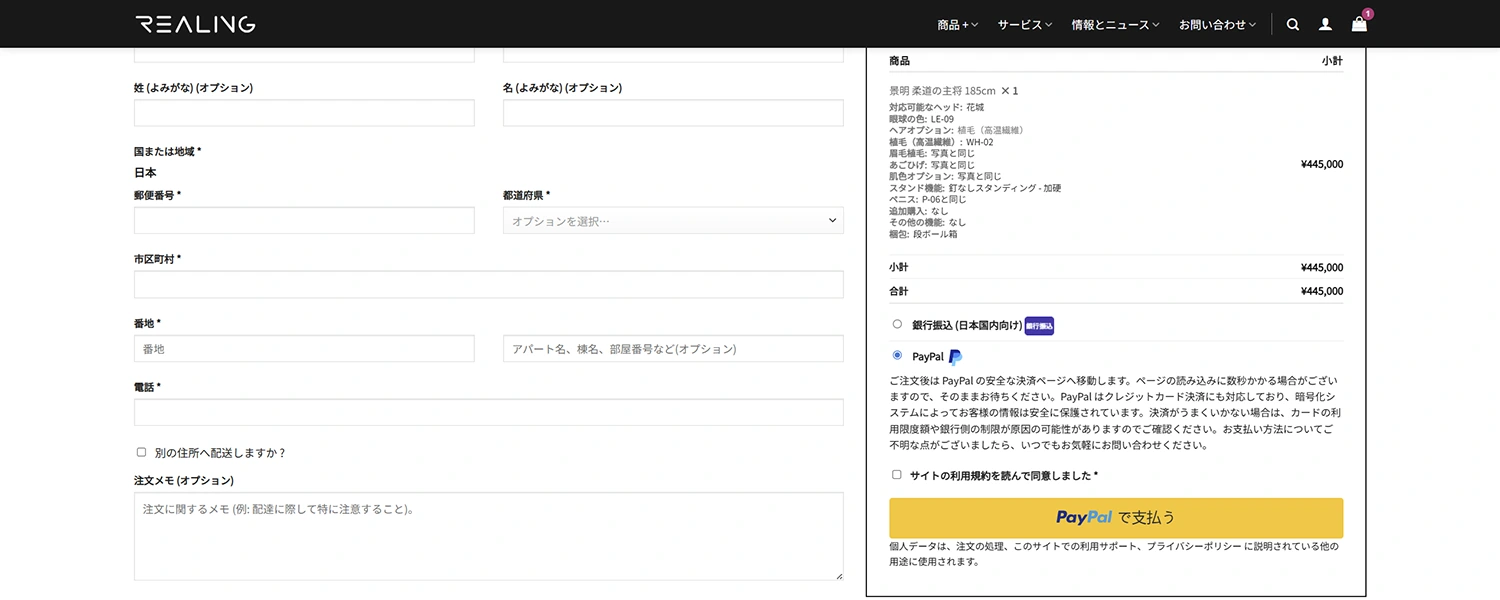Expand the サービス menu
This screenshot has height=600, width=1500.
pyautogui.click(x=1024, y=24)
